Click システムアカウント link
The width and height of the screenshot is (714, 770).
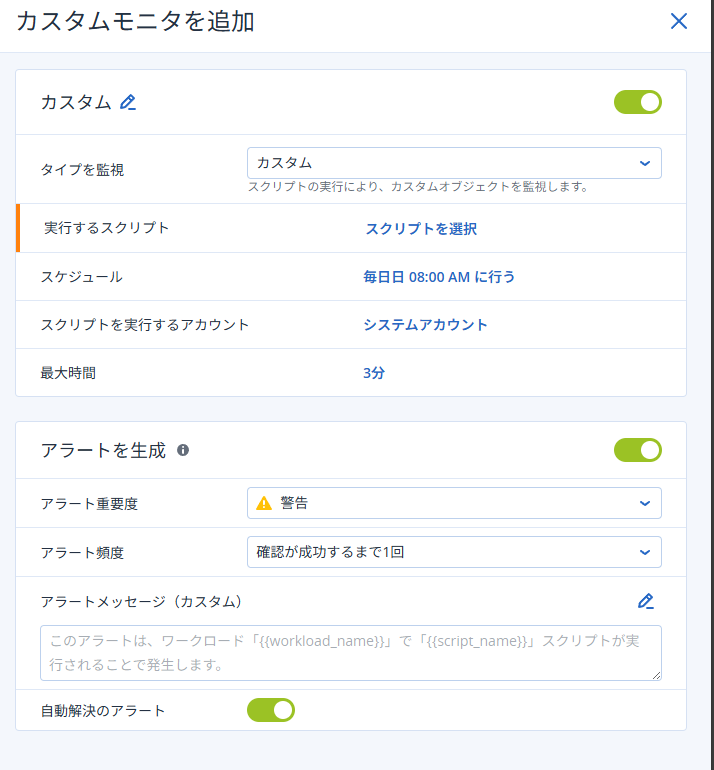pyautogui.click(x=425, y=325)
